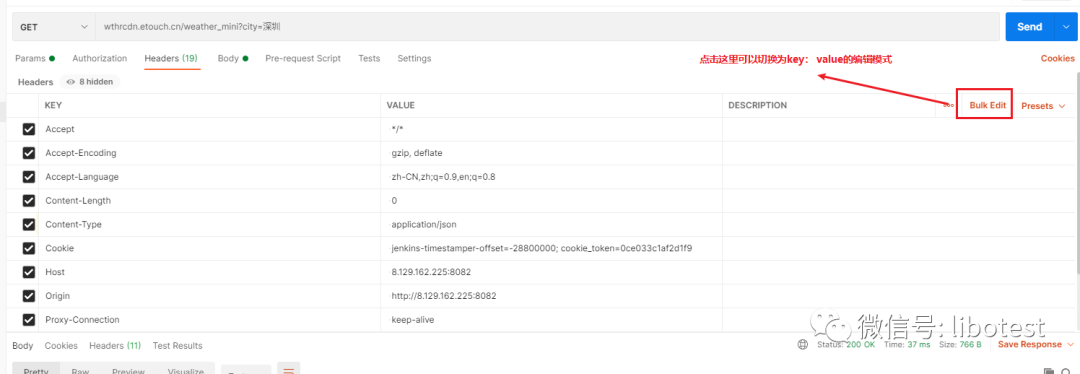
Task: Click the Status 200 OK indicator
Action: [846, 344]
